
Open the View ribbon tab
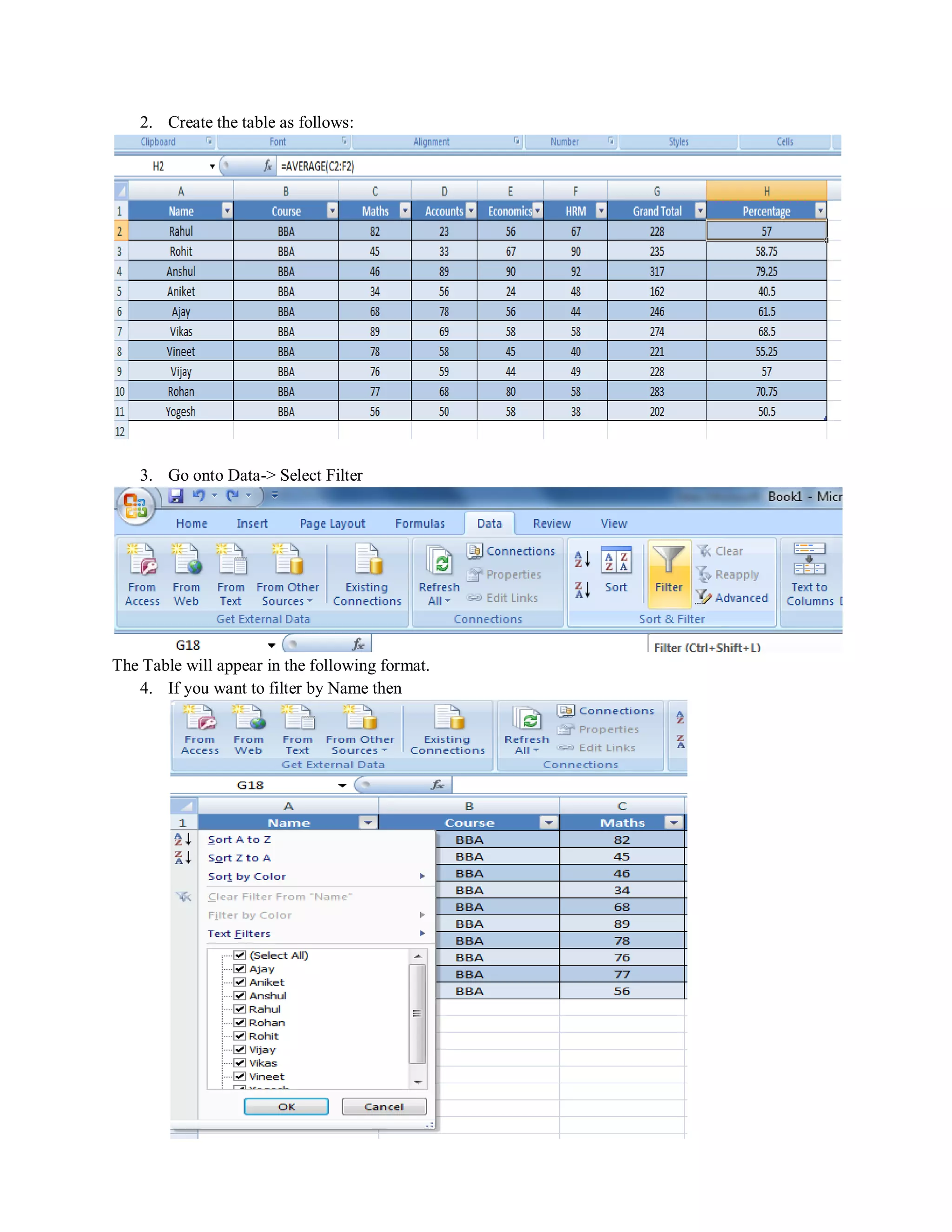click(614, 523)
